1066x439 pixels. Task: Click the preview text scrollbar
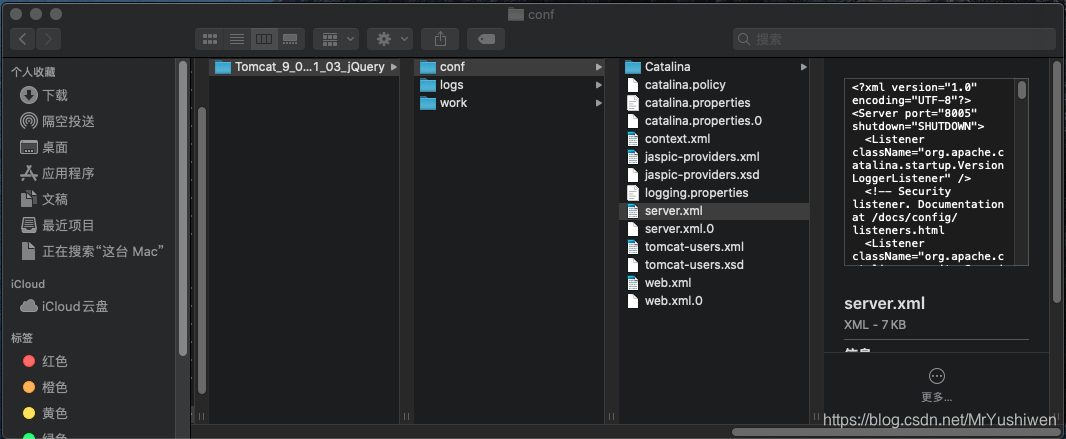pyautogui.click(x=1022, y=90)
